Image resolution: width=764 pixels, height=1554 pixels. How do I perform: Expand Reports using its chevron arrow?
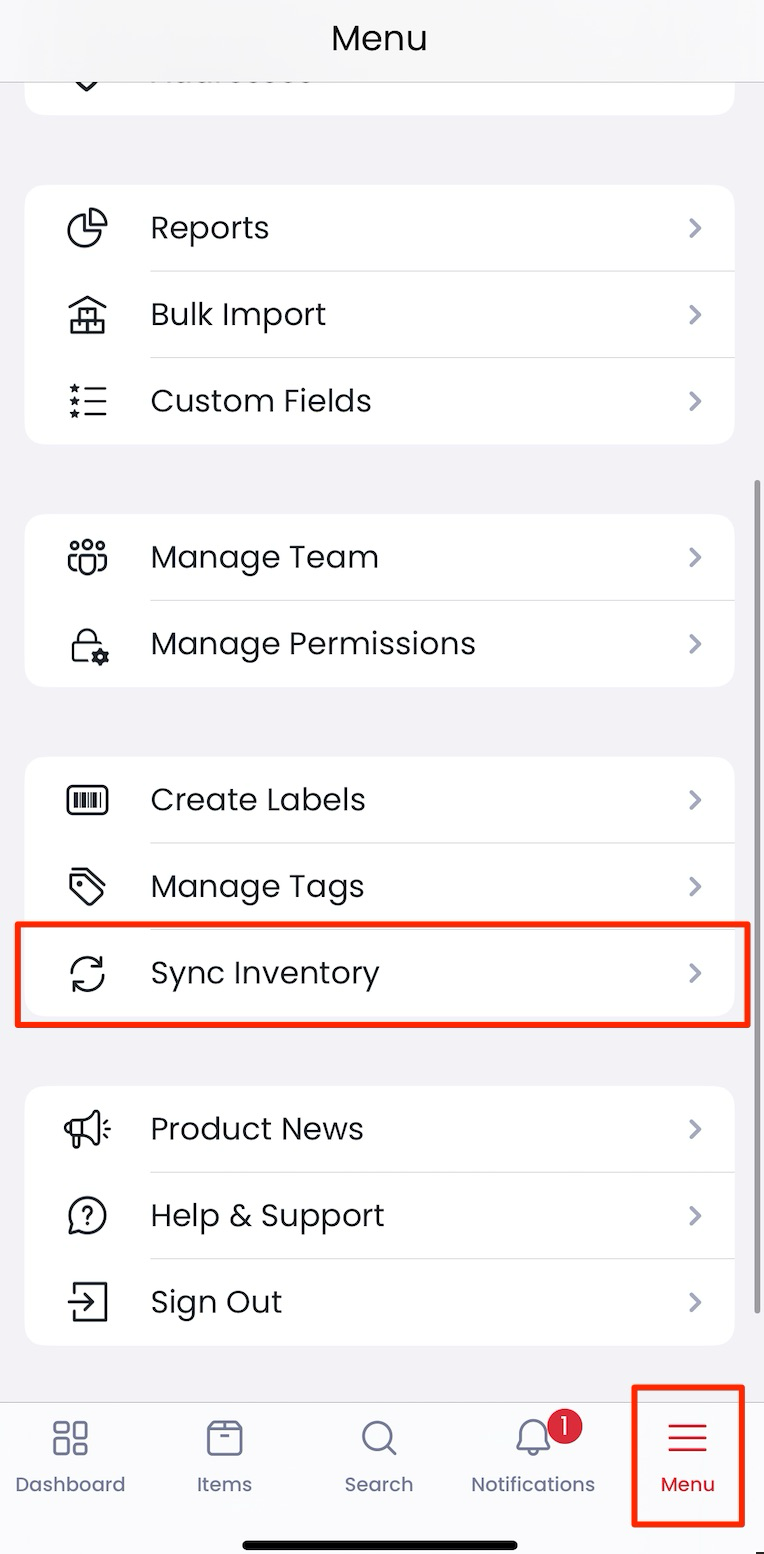pyautogui.click(x=695, y=228)
